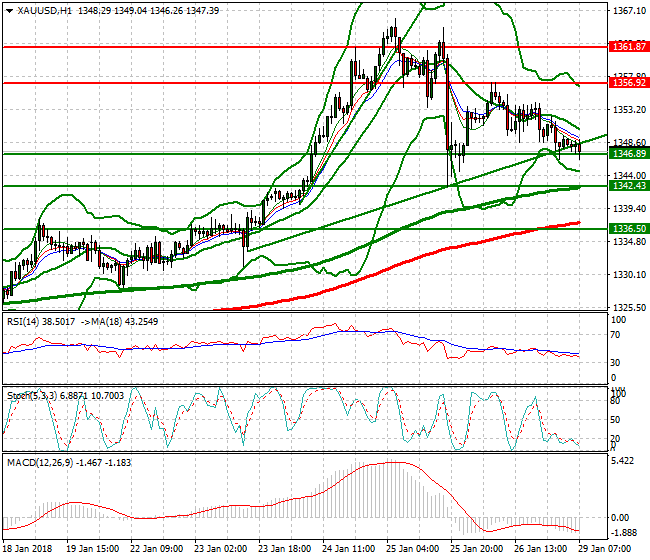Click the 1353.20 price scale value
Viewport: 650px width, 560px height.
[x=629, y=109]
